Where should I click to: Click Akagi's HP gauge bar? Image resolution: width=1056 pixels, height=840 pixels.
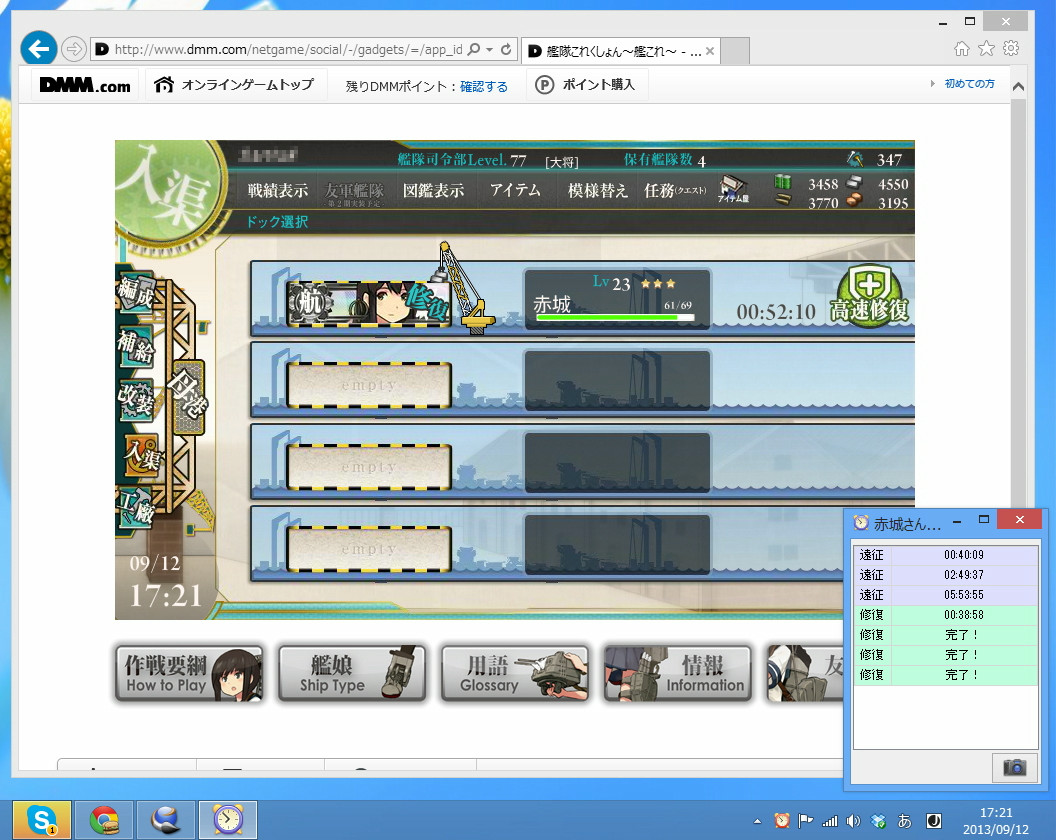pos(617,315)
